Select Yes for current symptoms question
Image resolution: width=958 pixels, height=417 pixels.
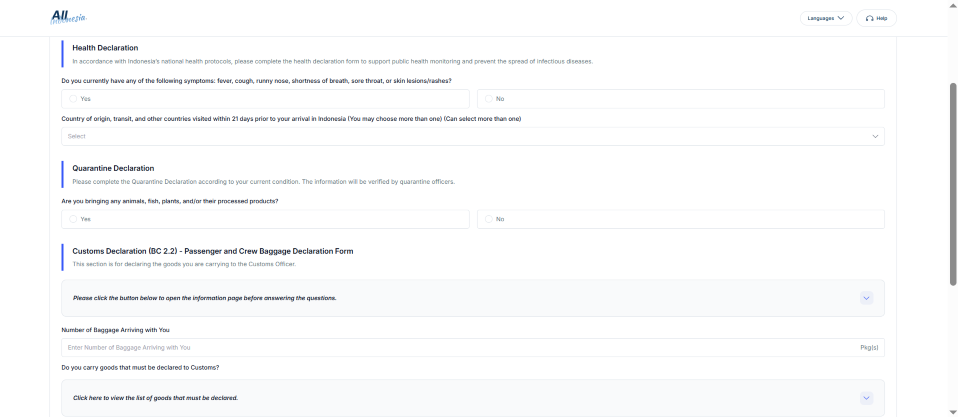[73, 99]
